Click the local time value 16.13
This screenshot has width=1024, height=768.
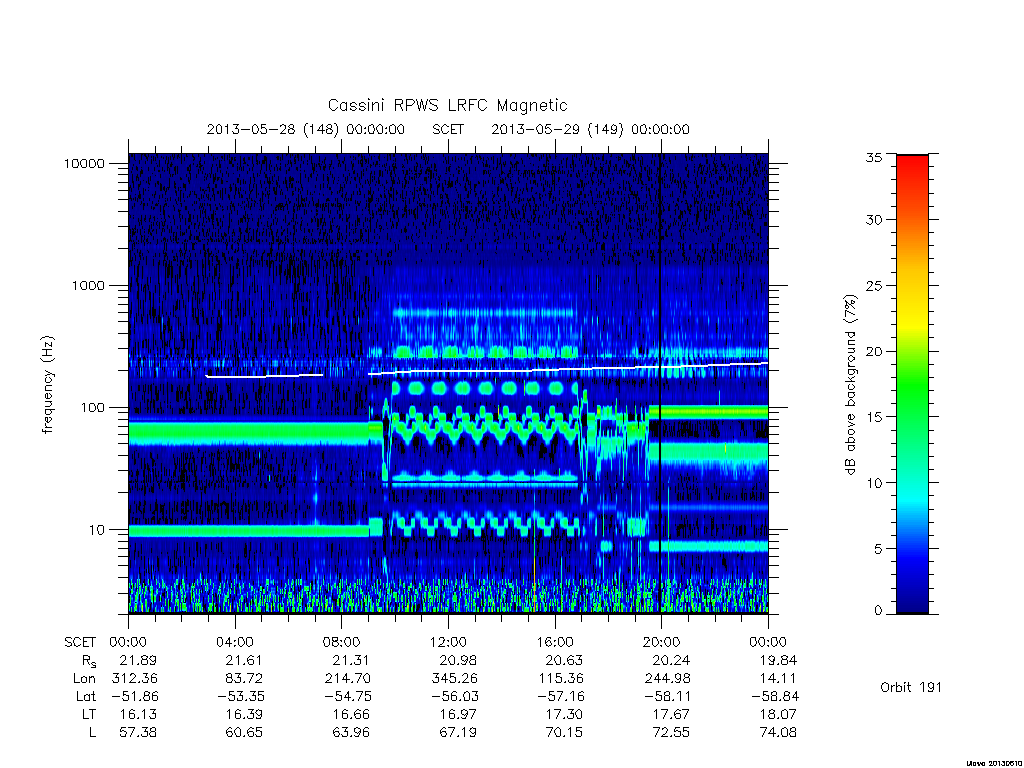pyautogui.click(x=138, y=714)
